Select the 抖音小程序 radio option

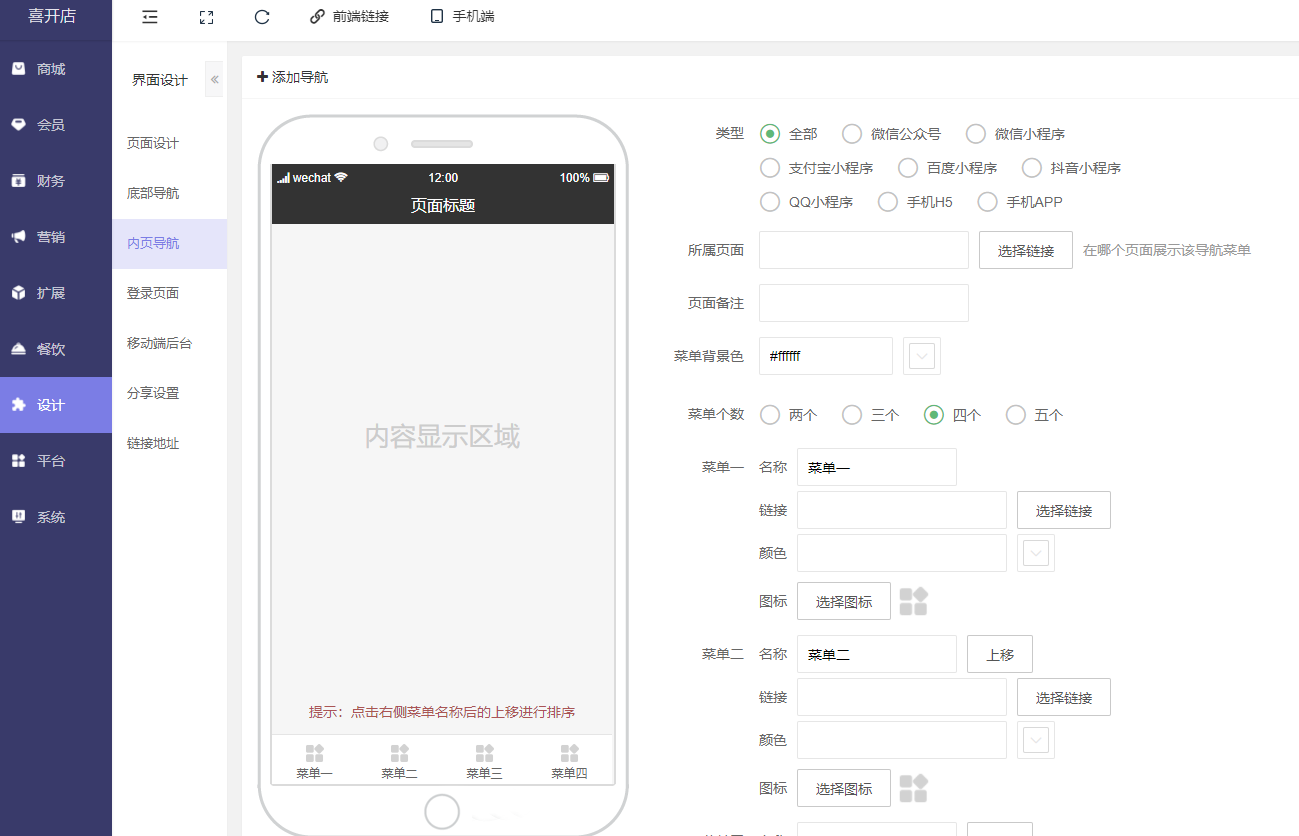1032,168
